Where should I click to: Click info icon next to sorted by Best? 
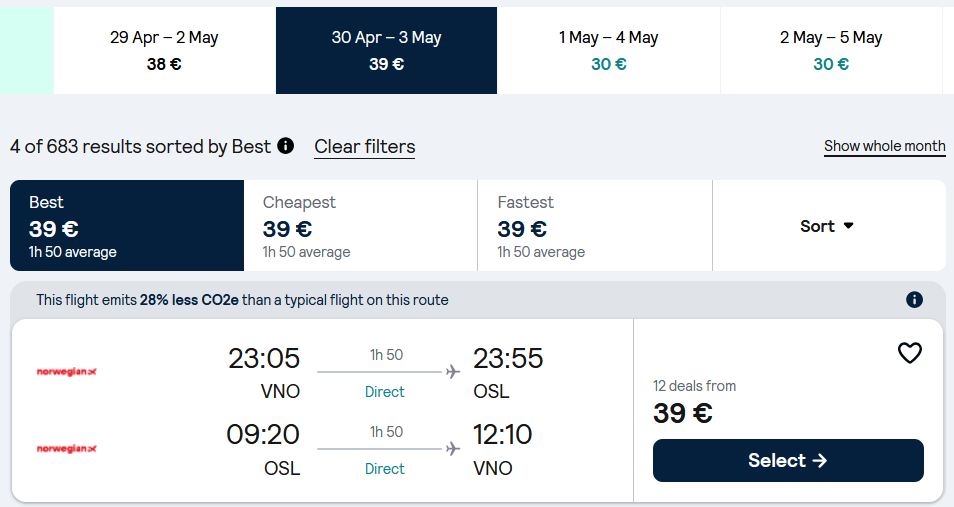point(286,146)
